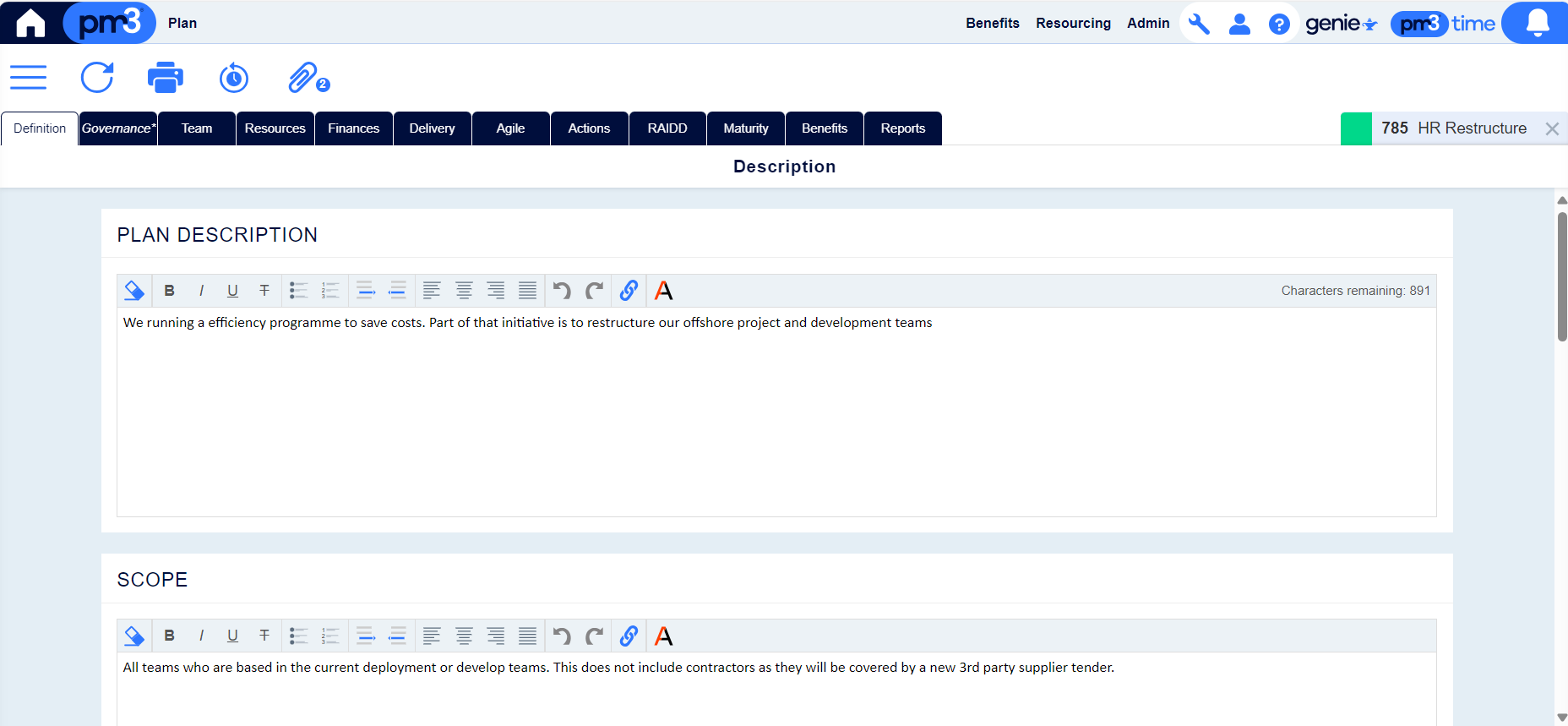Open the help question mark icon
1568x726 pixels.
(x=1279, y=24)
